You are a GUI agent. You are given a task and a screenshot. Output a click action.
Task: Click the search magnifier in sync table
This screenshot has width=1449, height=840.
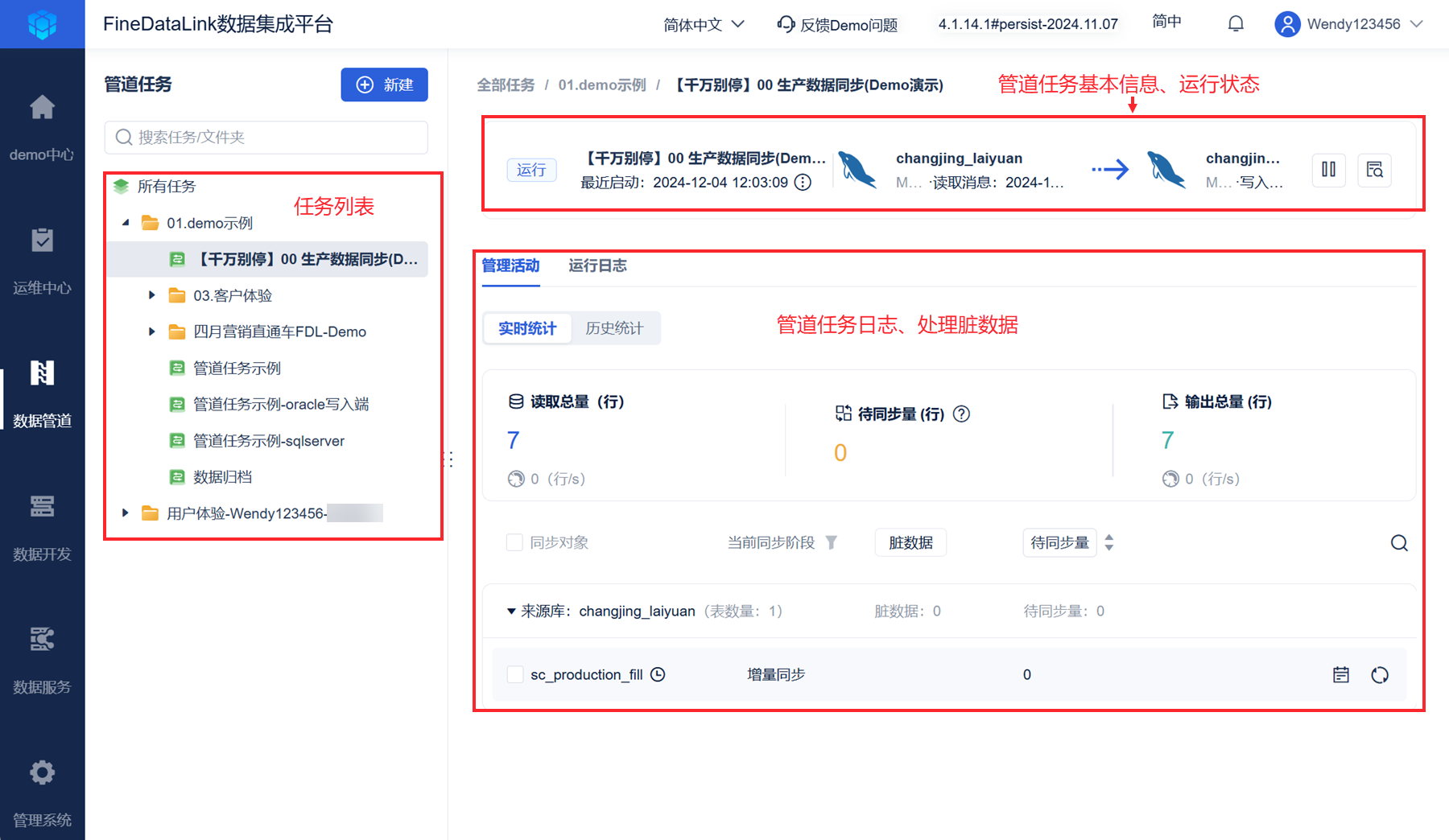point(1399,543)
